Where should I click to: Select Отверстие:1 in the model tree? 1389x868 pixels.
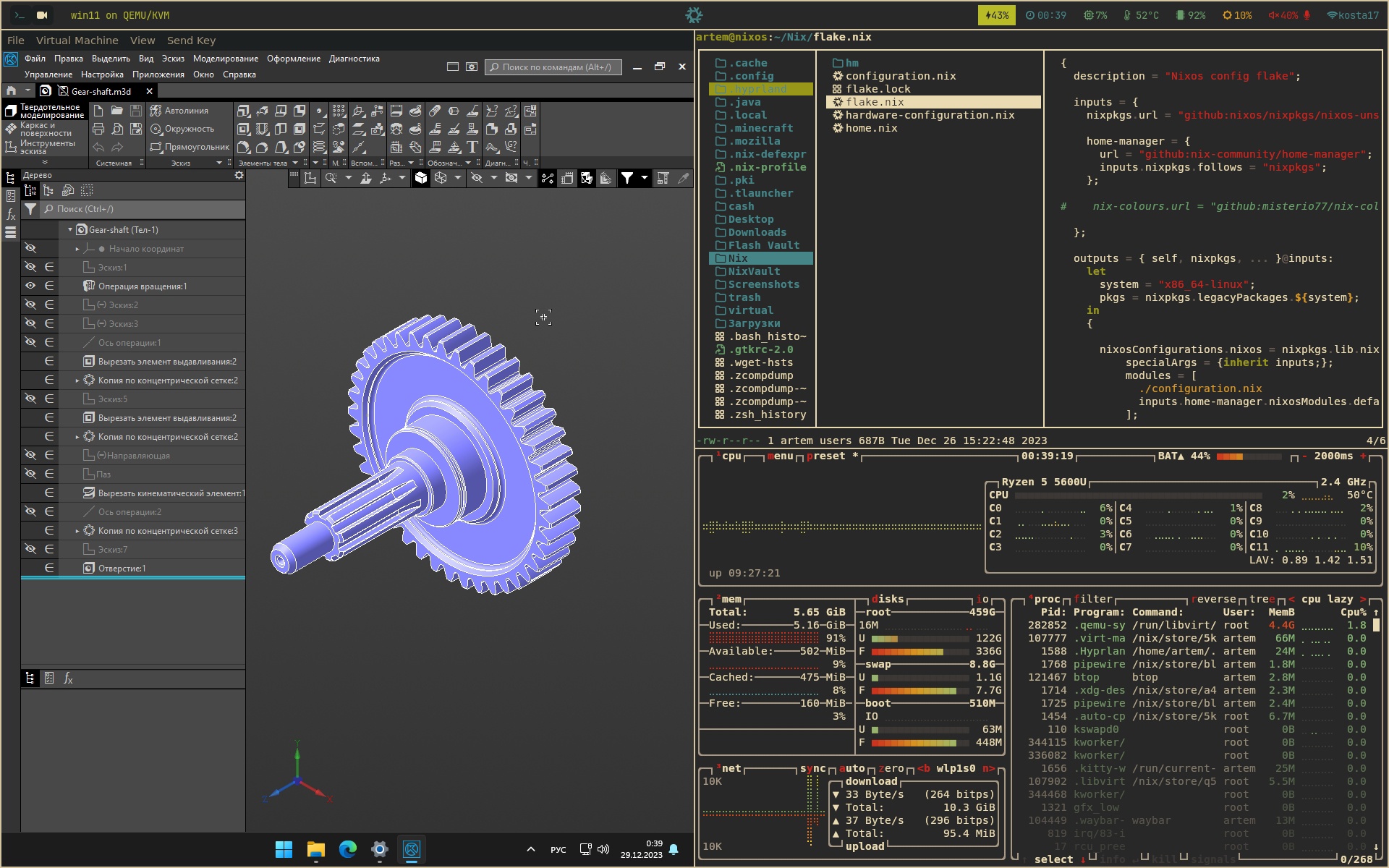point(122,568)
